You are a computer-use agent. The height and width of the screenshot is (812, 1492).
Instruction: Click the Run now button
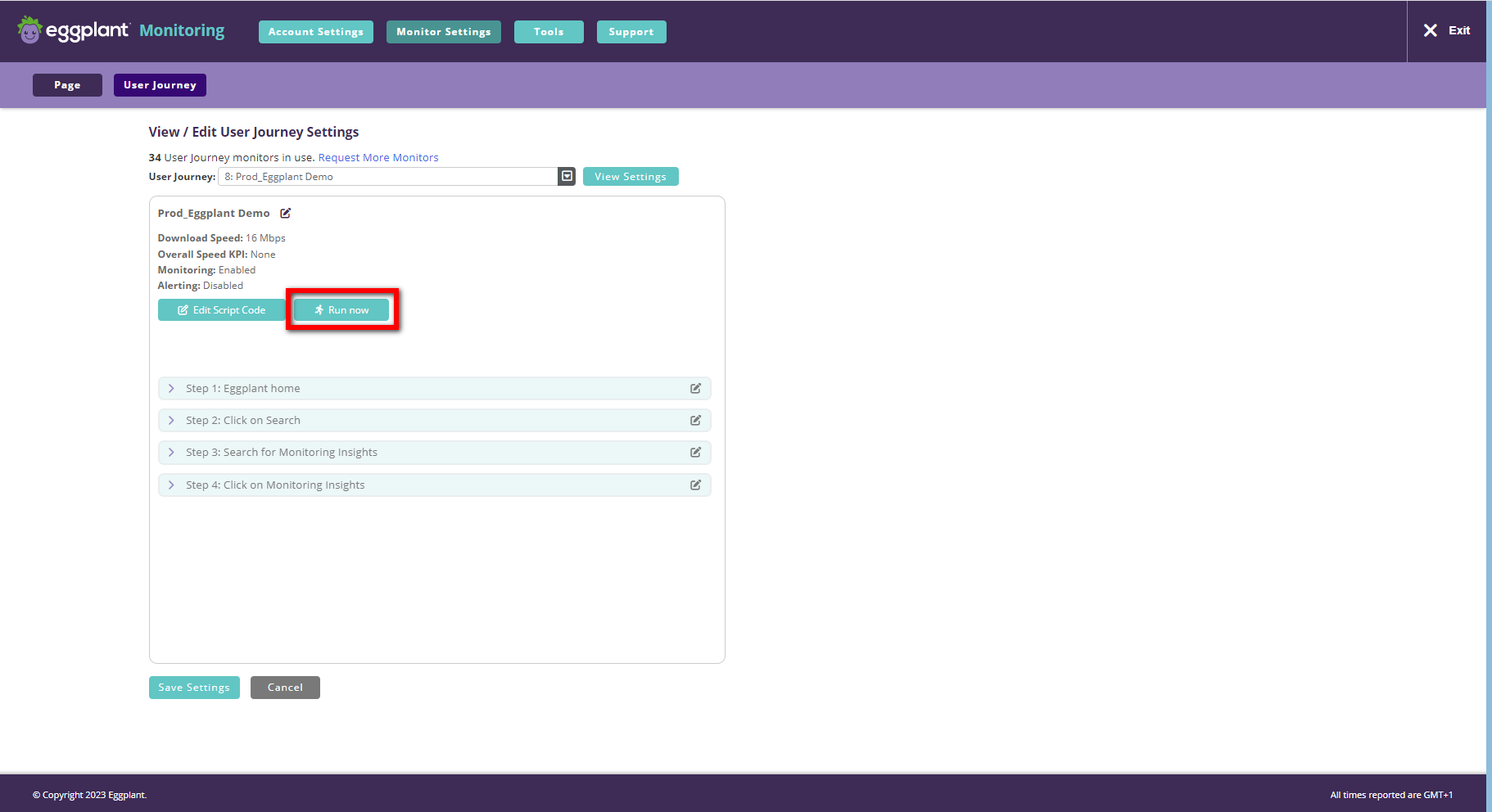pos(341,310)
